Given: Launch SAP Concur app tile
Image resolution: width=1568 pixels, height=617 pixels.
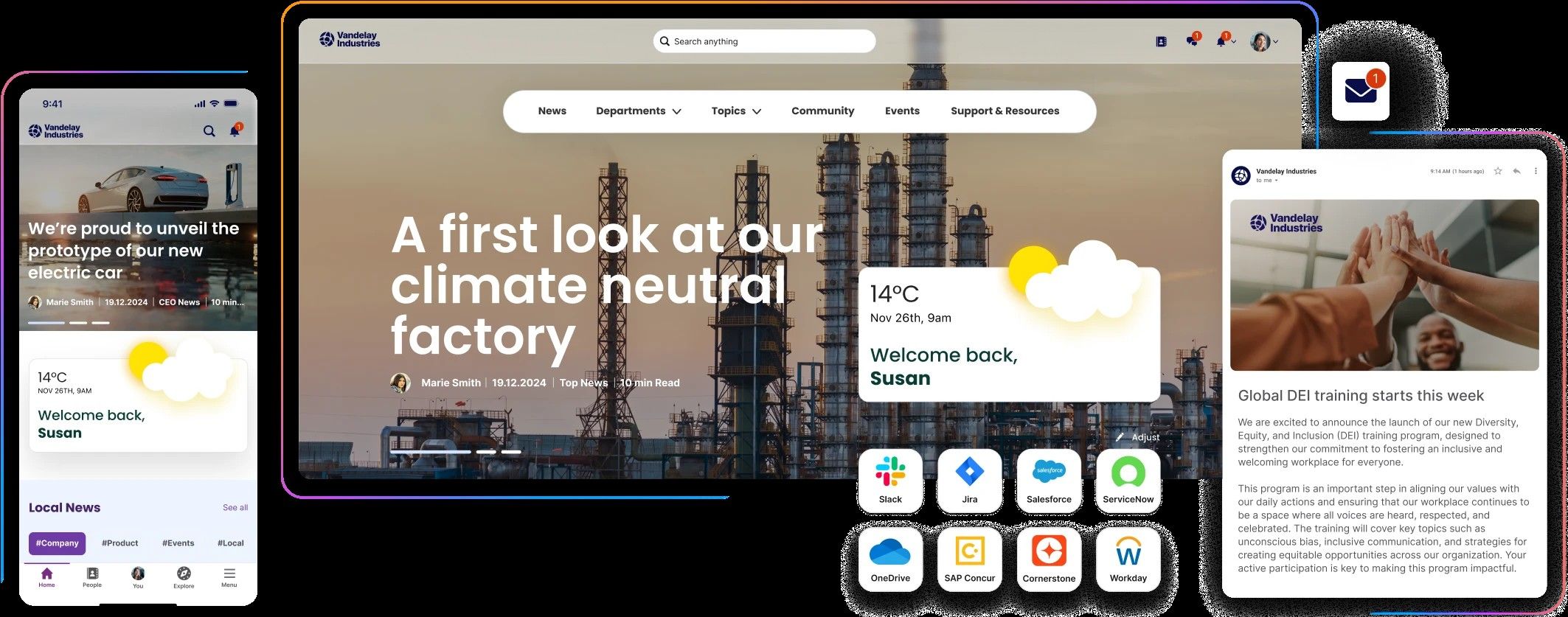Looking at the screenshot, I should click(x=969, y=560).
